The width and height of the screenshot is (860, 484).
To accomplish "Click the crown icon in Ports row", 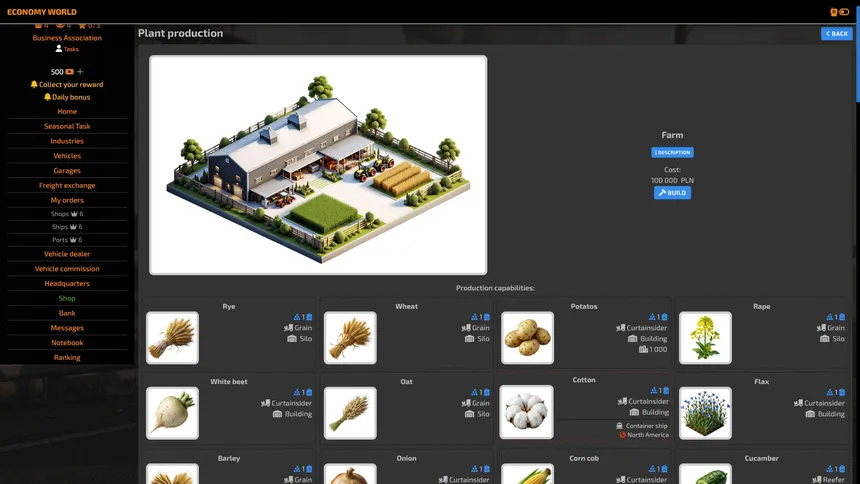I will [x=73, y=240].
